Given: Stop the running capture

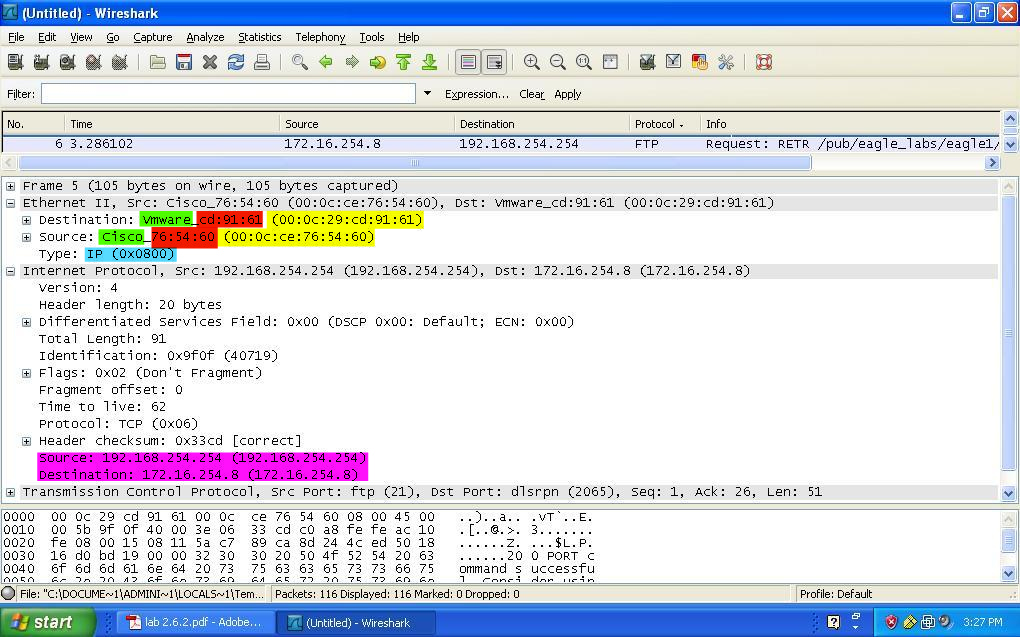Looking at the screenshot, I should coord(94,62).
